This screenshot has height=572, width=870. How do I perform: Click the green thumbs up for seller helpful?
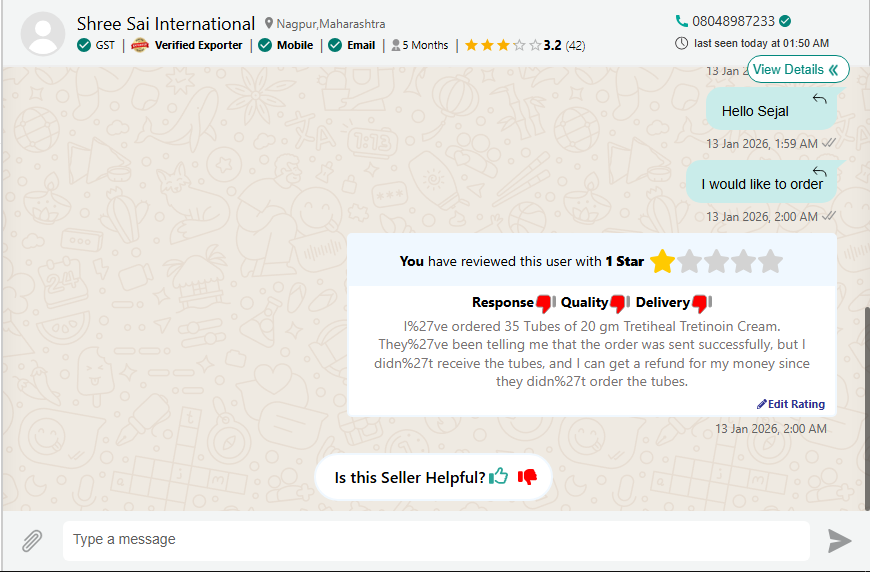click(x=499, y=477)
